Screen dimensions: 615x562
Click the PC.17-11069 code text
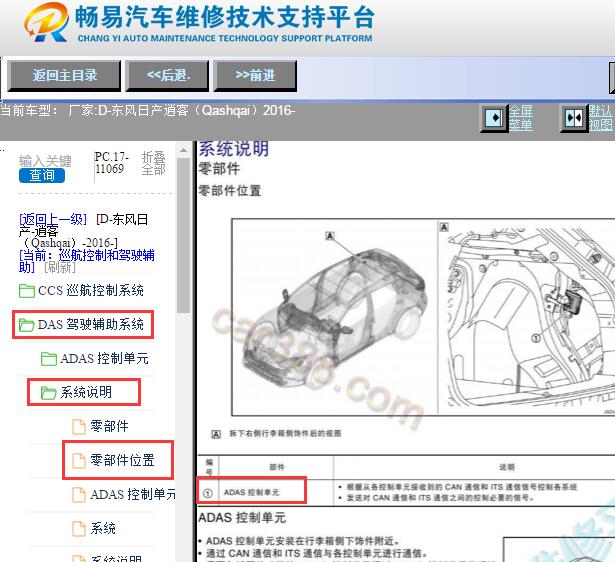(112, 163)
